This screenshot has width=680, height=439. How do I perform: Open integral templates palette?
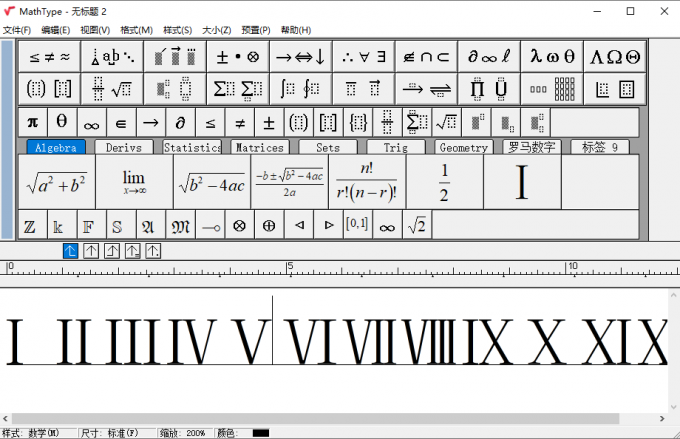pyautogui.click(x=301, y=89)
